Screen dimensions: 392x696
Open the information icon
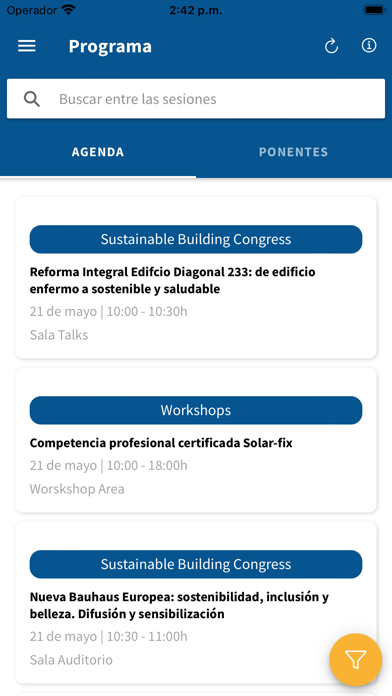pos(369,45)
